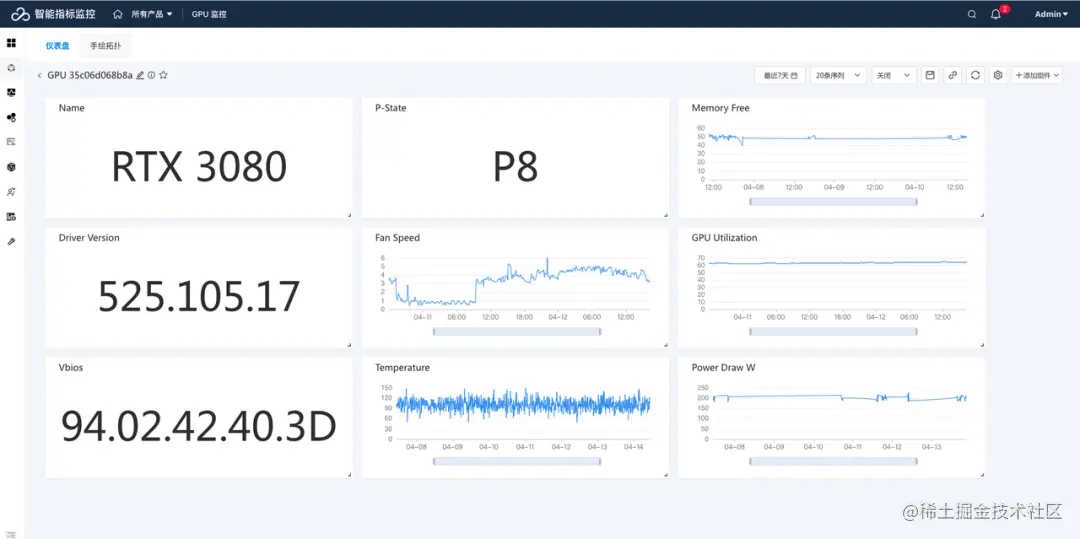The width and height of the screenshot is (1080, 539).
Task: Click the Driver Version panel title
Action: pos(89,238)
